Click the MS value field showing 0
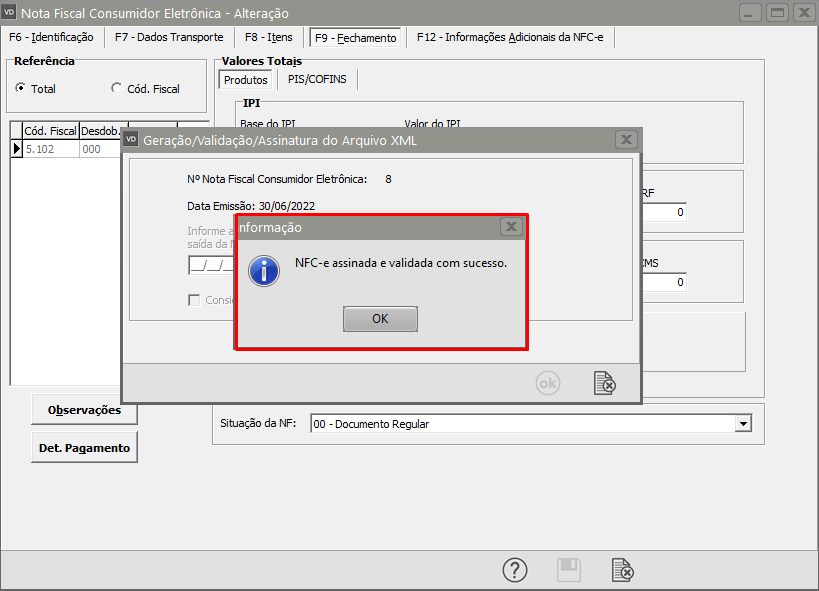 click(664, 282)
